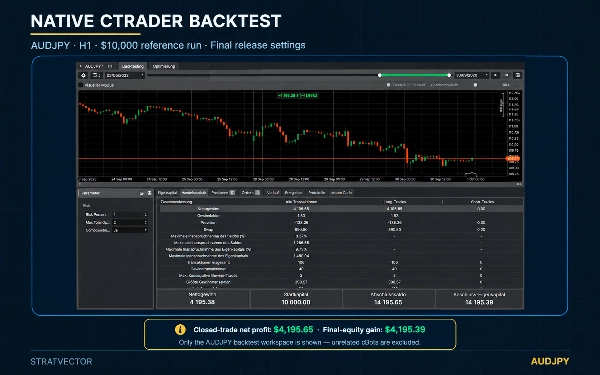Open the Orders results tab
The width and height of the screenshot is (600, 375).
tap(251, 192)
